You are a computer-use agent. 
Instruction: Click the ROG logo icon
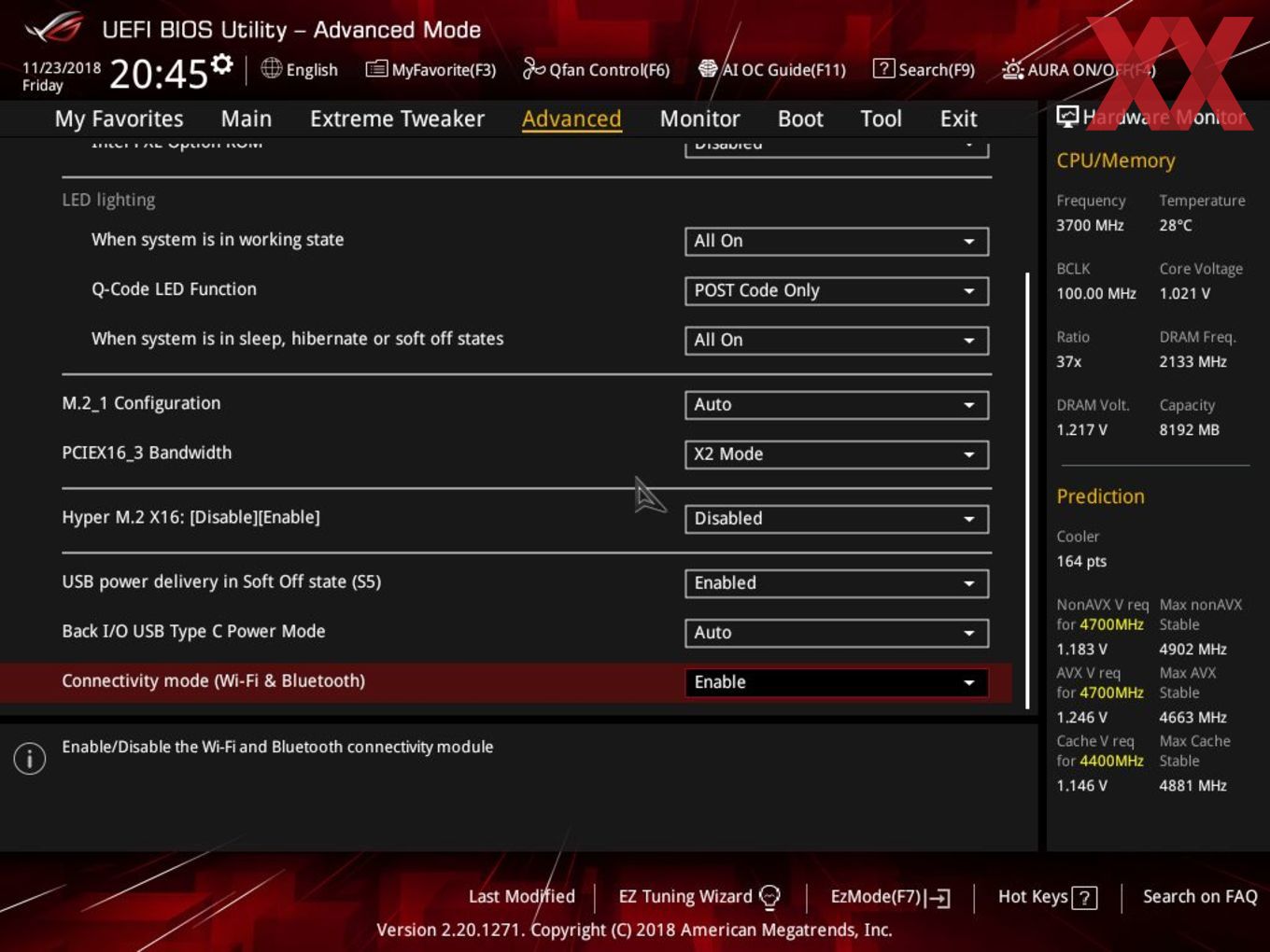click(x=54, y=27)
